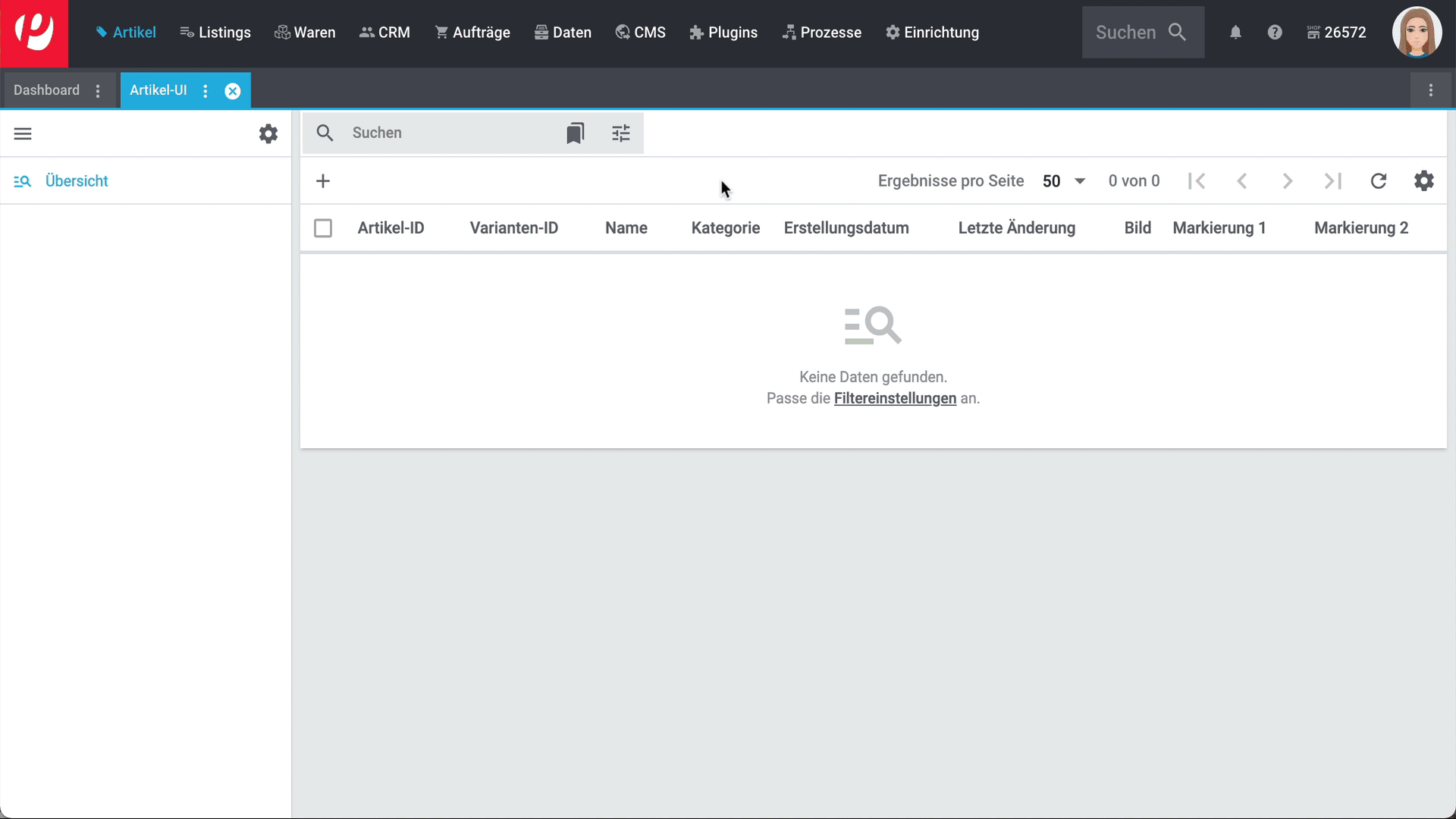
Task: Click the Filtereinstellungen link
Action: [x=895, y=399]
